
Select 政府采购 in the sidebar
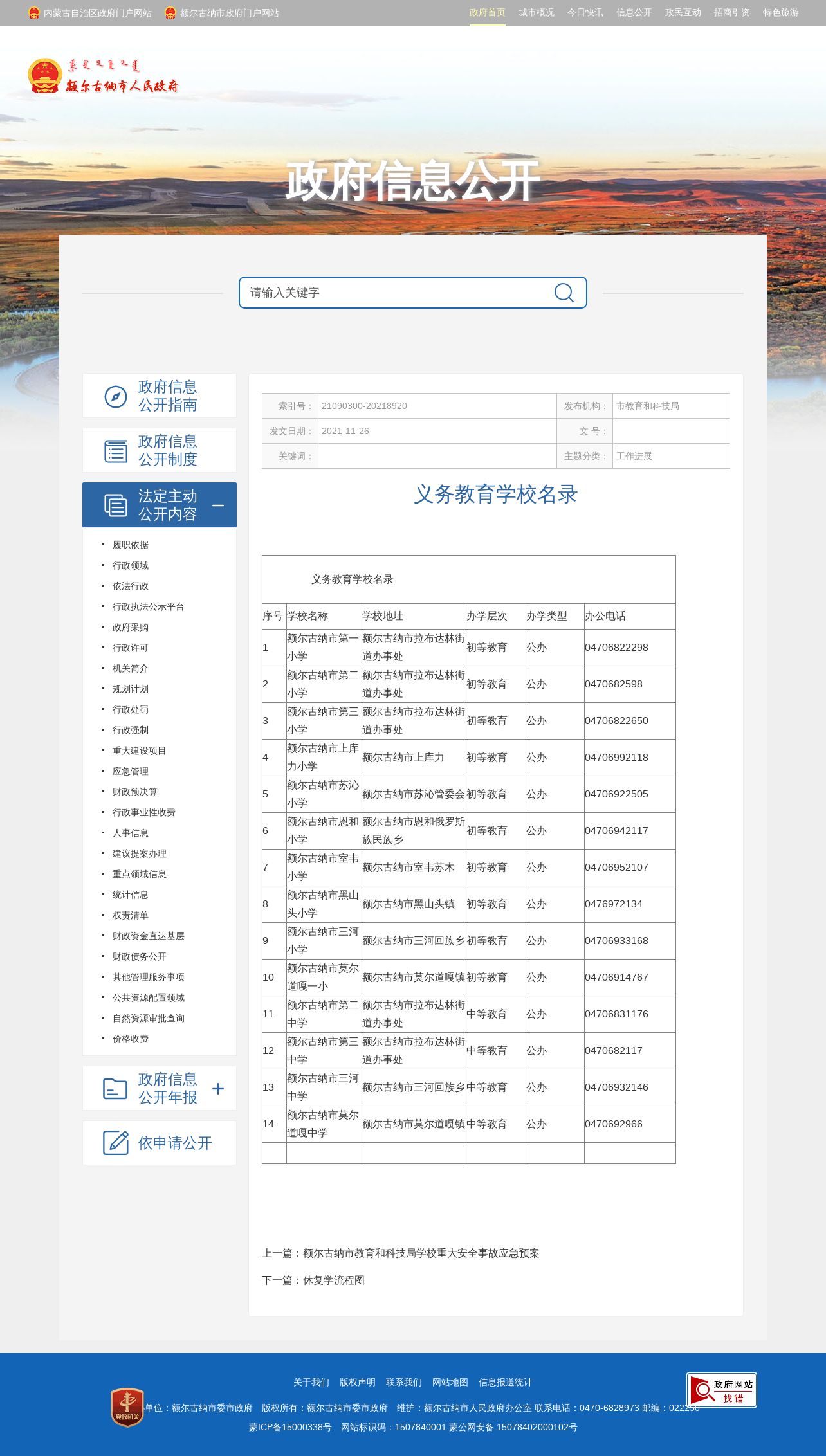(x=131, y=627)
